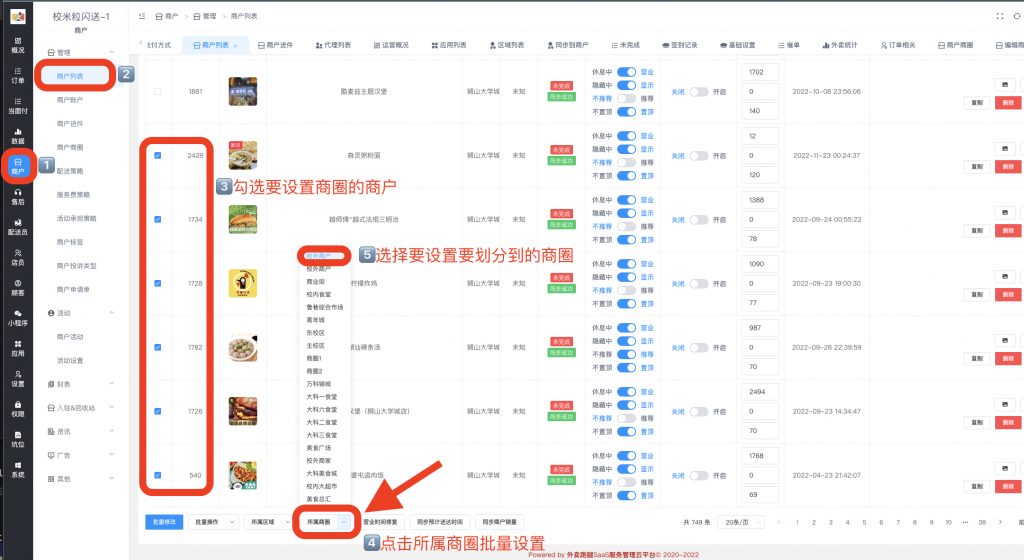This screenshot has height=560, width=1024.
Task: Open 订单 orders in left navigation
Action: 18,76
